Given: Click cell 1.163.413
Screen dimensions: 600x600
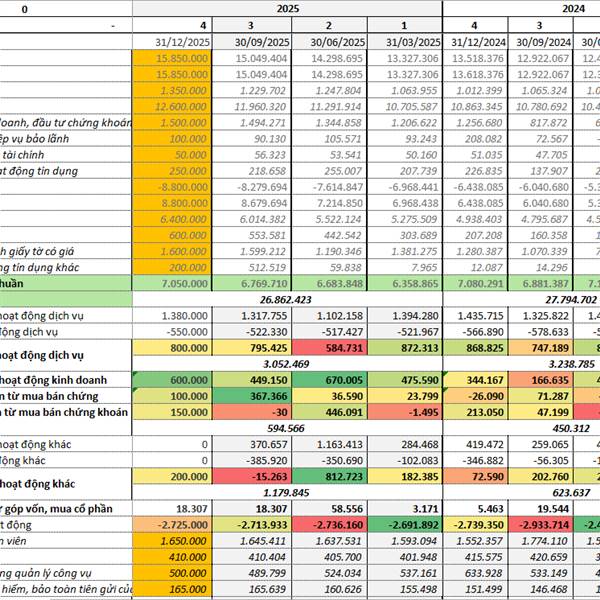Looking at the screenshot, I should (x=329, y=444).
